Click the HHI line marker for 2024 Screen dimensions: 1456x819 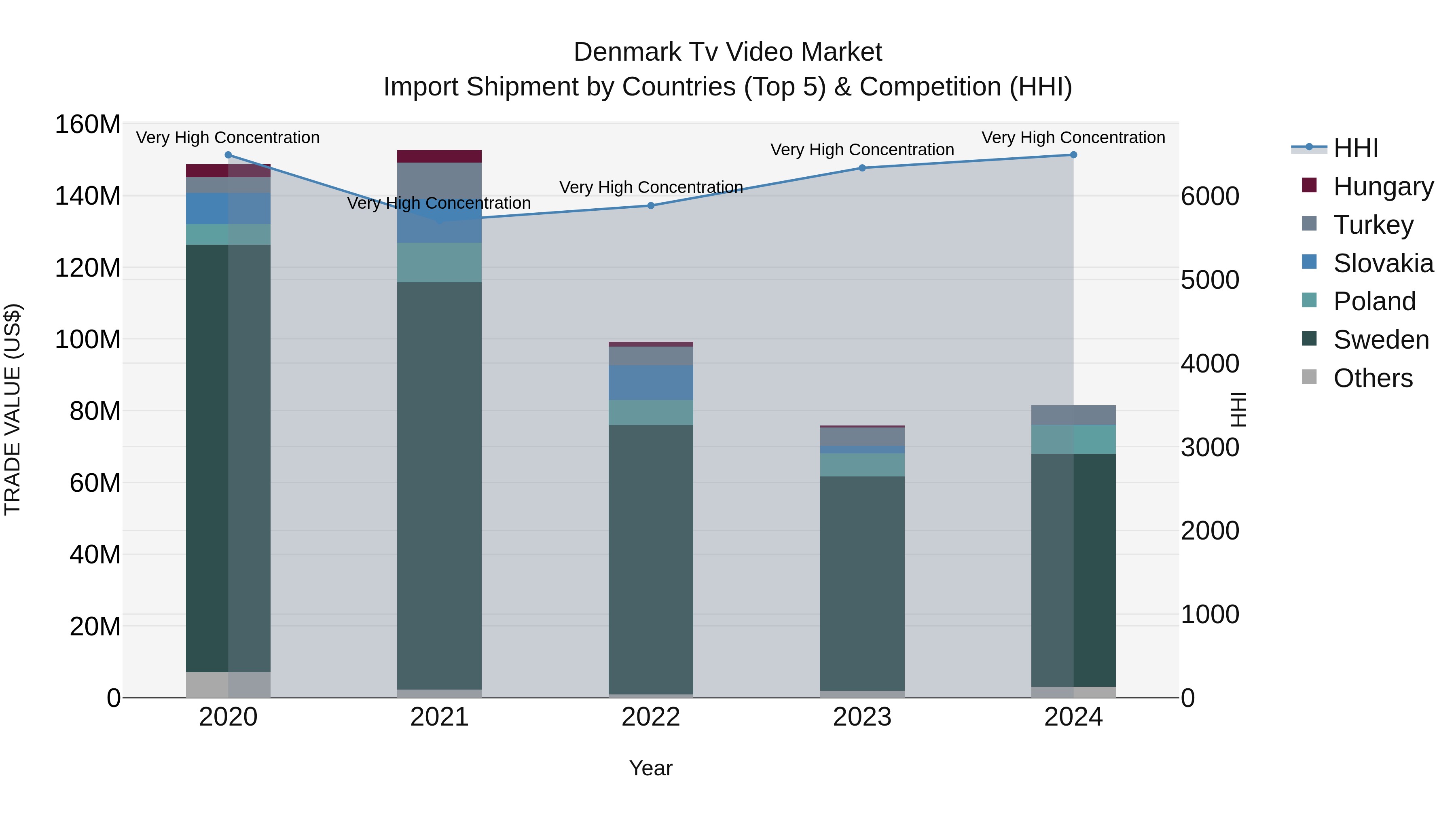coord(1073,155)
